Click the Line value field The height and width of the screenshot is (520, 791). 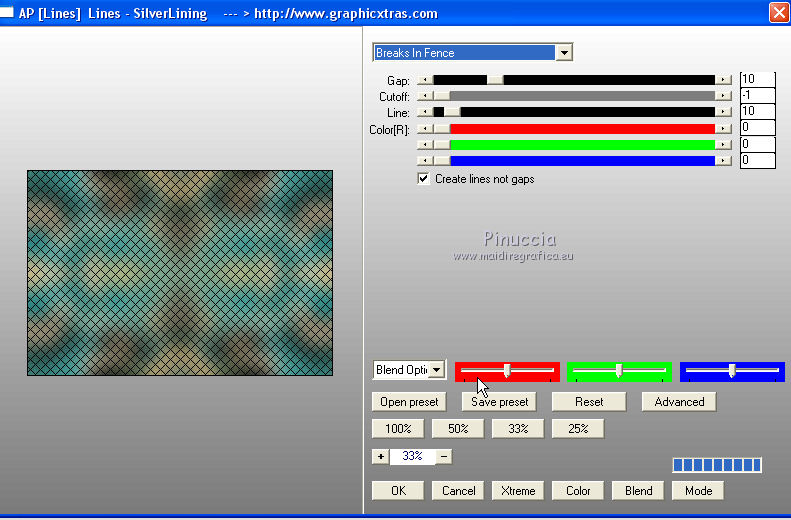757,111
